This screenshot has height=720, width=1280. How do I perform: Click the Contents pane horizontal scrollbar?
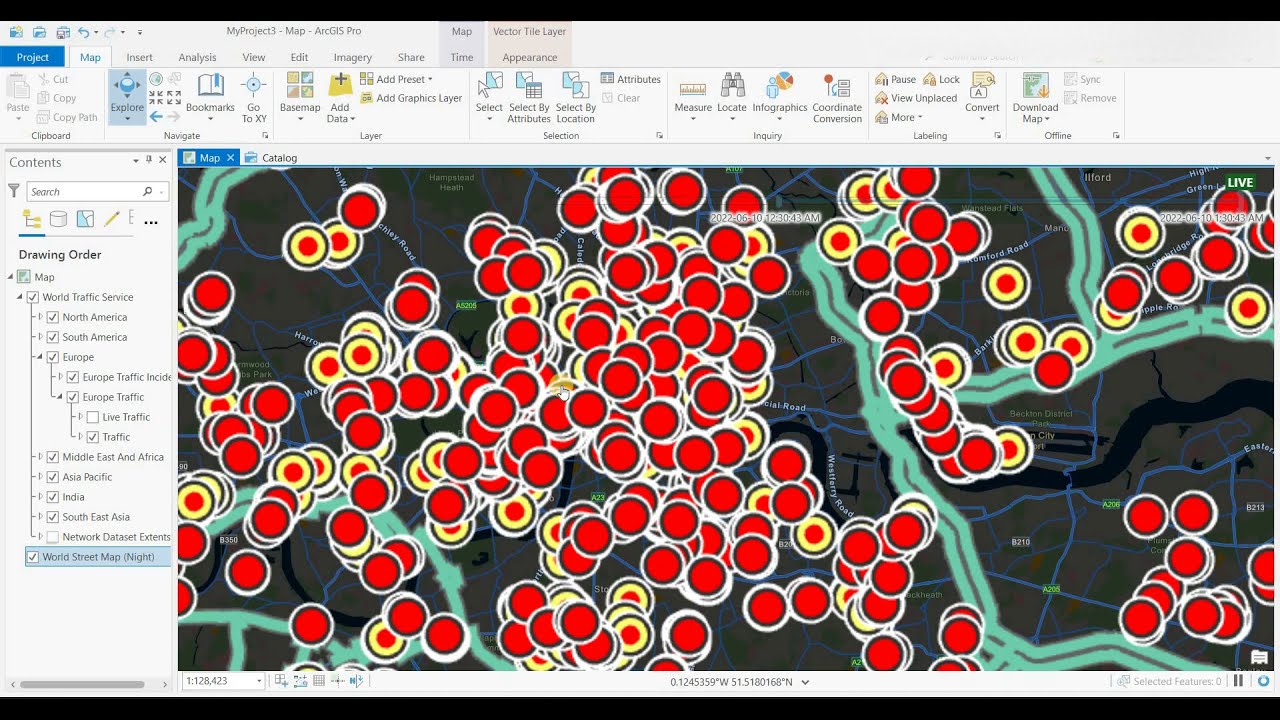83,685
